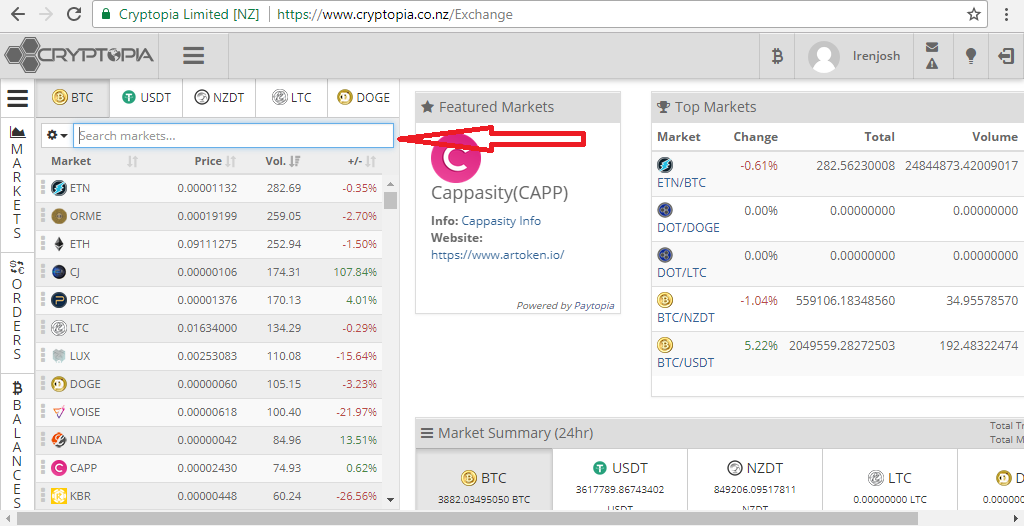Open DOT/DOGE in Top Markets
This screenshot has width=1024, height=526.
688,228
